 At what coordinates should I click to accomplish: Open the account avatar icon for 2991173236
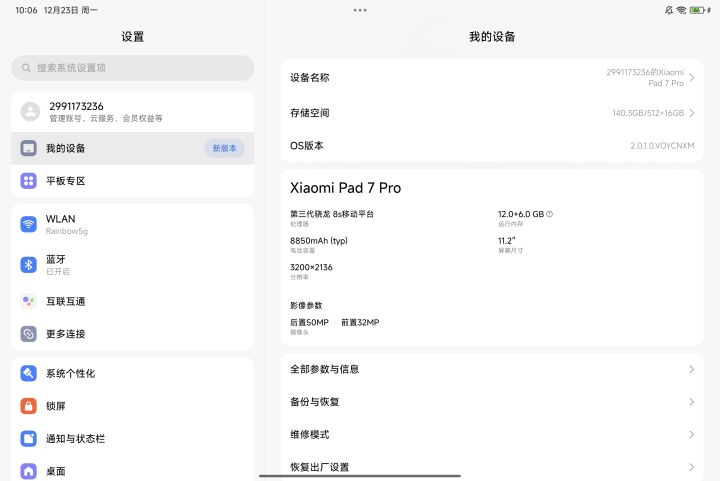pyautogui.click(x=30, y=112)
